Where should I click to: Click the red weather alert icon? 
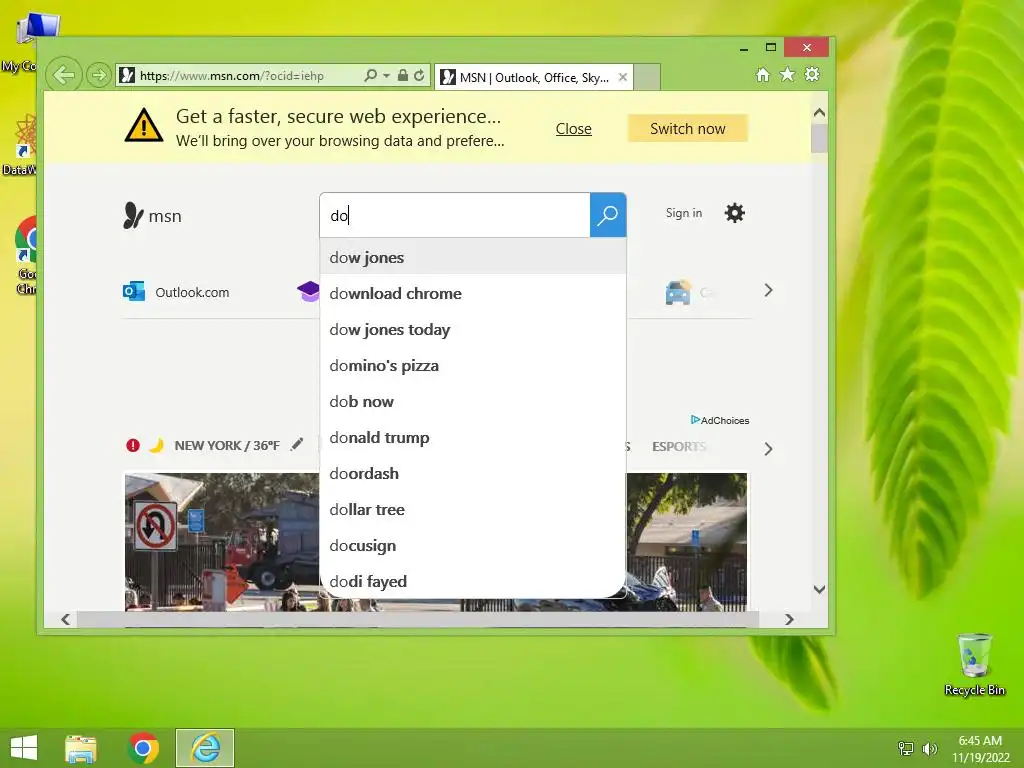point(133,445)
